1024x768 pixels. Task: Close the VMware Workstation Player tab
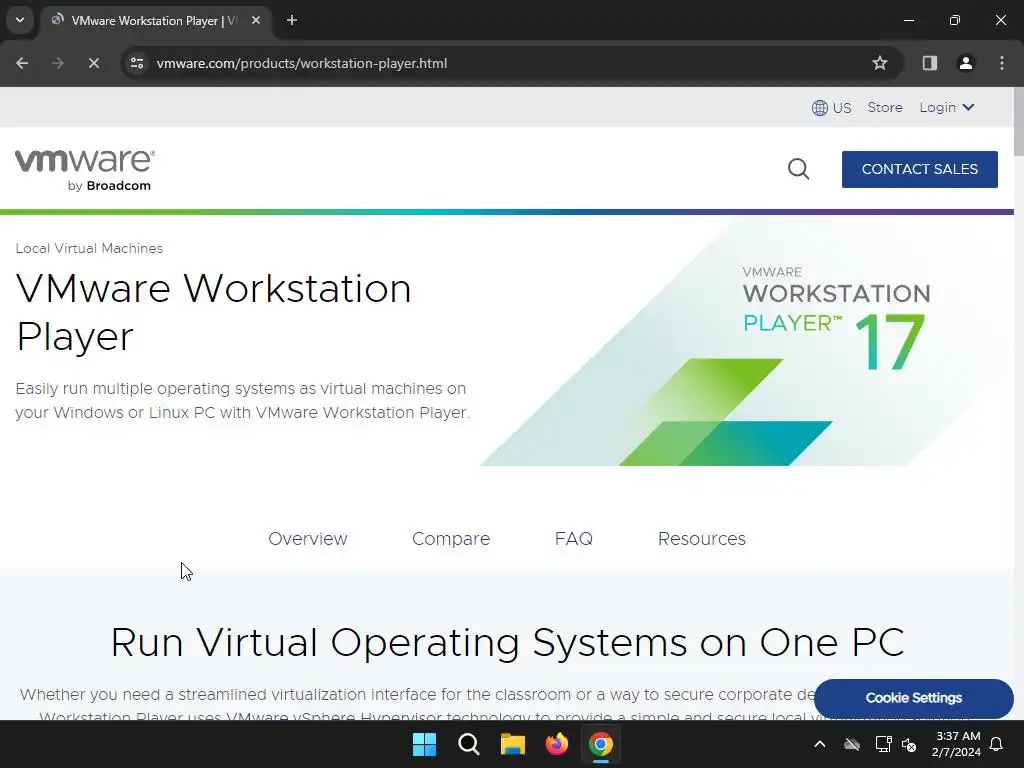256,21
